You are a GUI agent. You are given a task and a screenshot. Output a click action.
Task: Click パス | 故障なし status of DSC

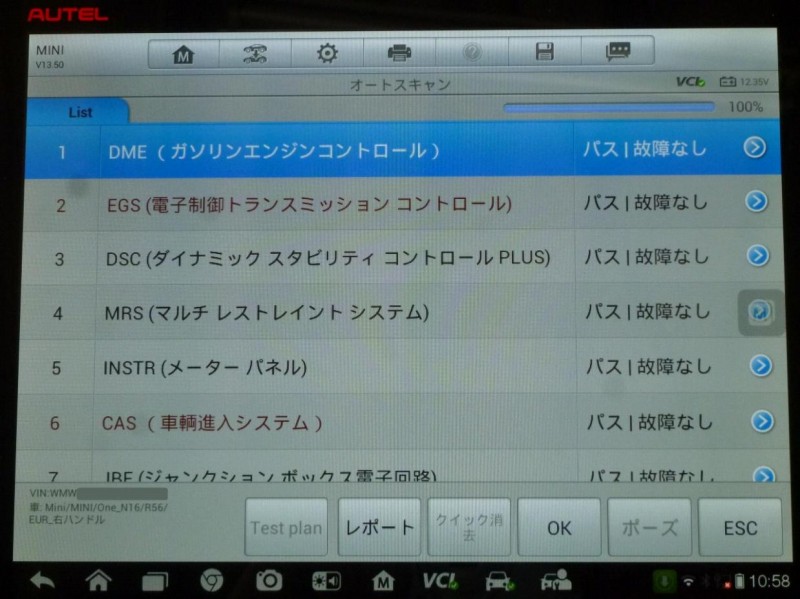point(647,257)
